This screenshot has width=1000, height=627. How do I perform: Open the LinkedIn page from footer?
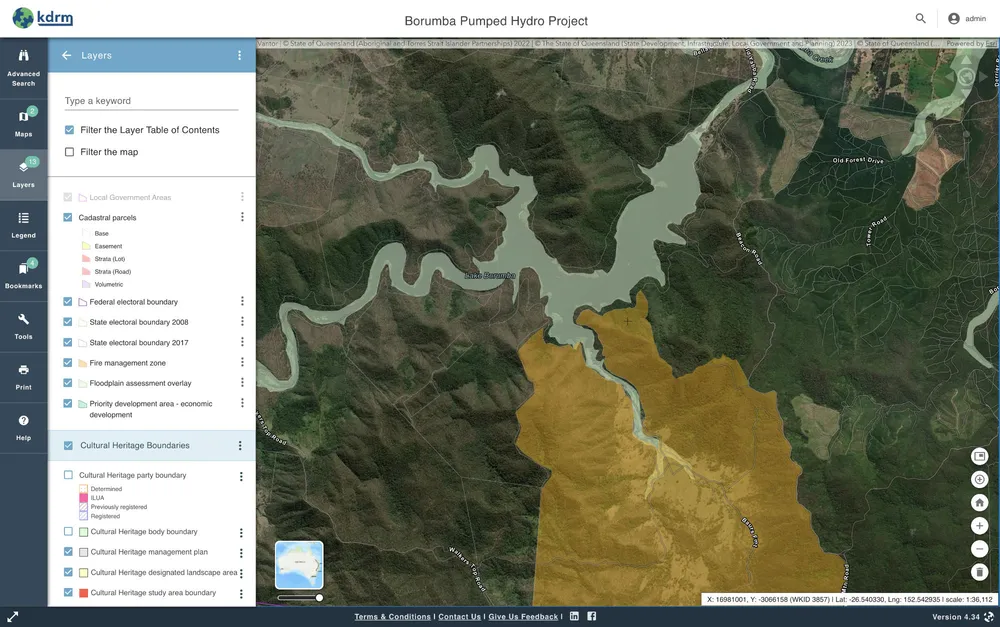click(x=575, y=616)
